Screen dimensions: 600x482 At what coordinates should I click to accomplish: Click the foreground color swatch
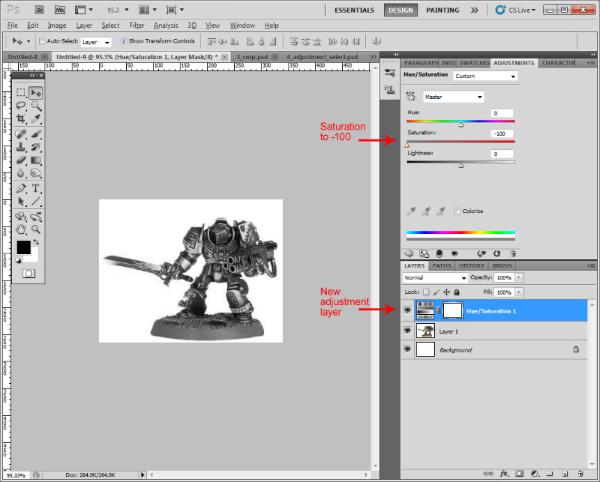[x=23, y=246]
